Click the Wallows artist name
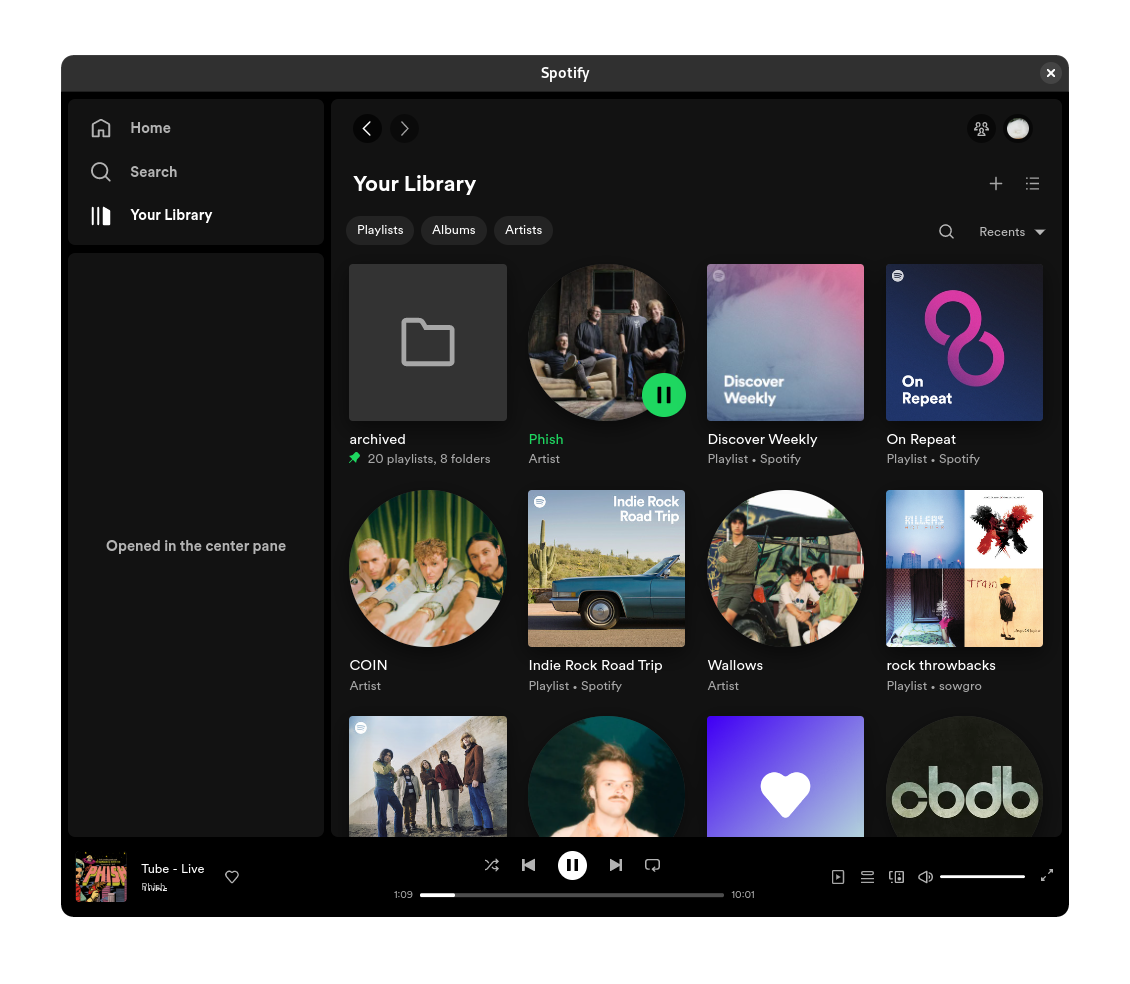Viewport: 1130px width, 984px height. coord(734,665)
